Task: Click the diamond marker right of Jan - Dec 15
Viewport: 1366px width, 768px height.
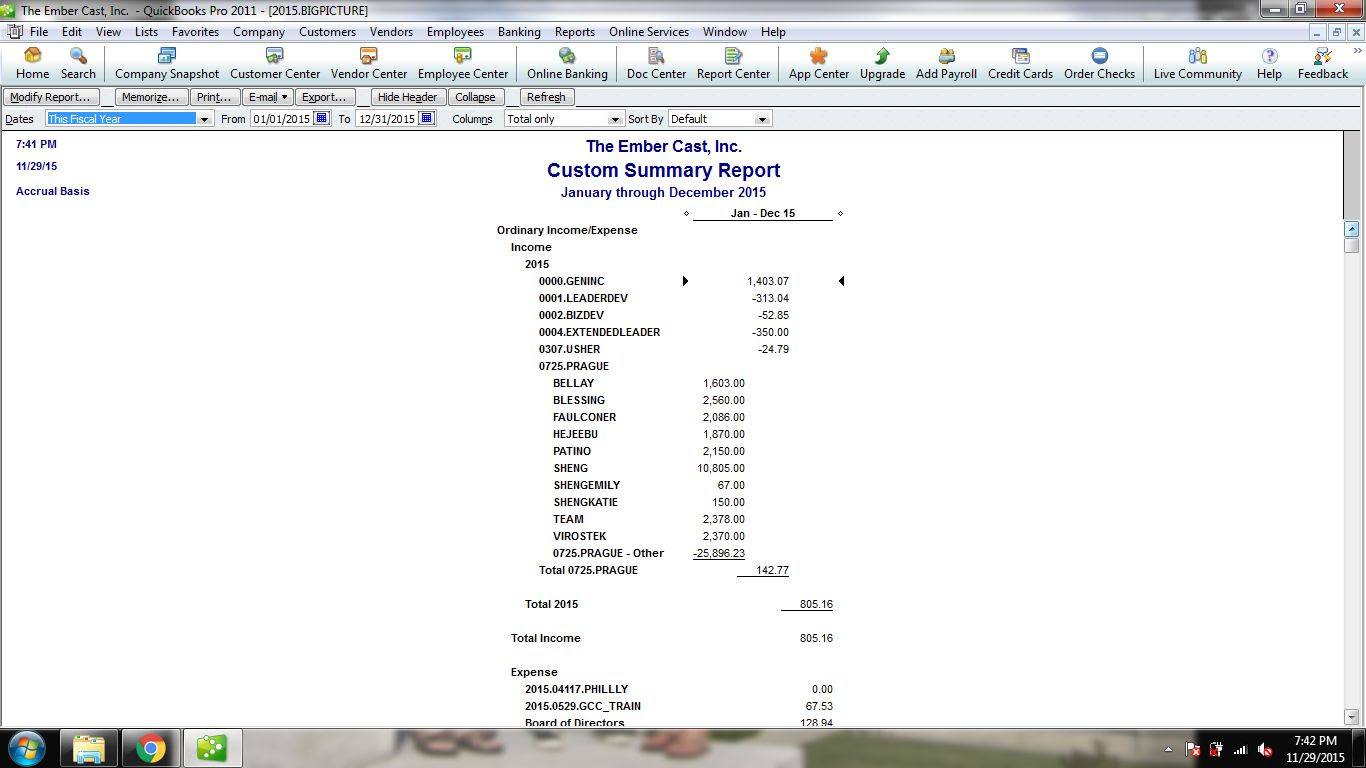Action: [840, 213]
